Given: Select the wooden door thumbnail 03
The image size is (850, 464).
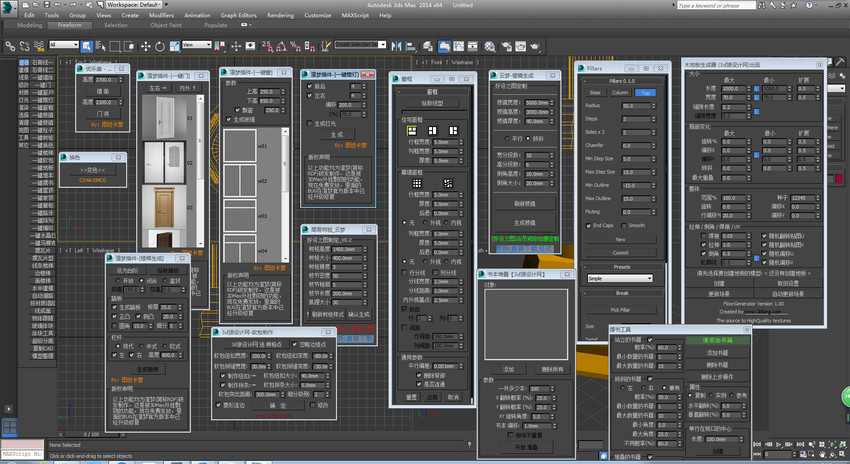Looking at the screenshot, I should pos(164,207).
